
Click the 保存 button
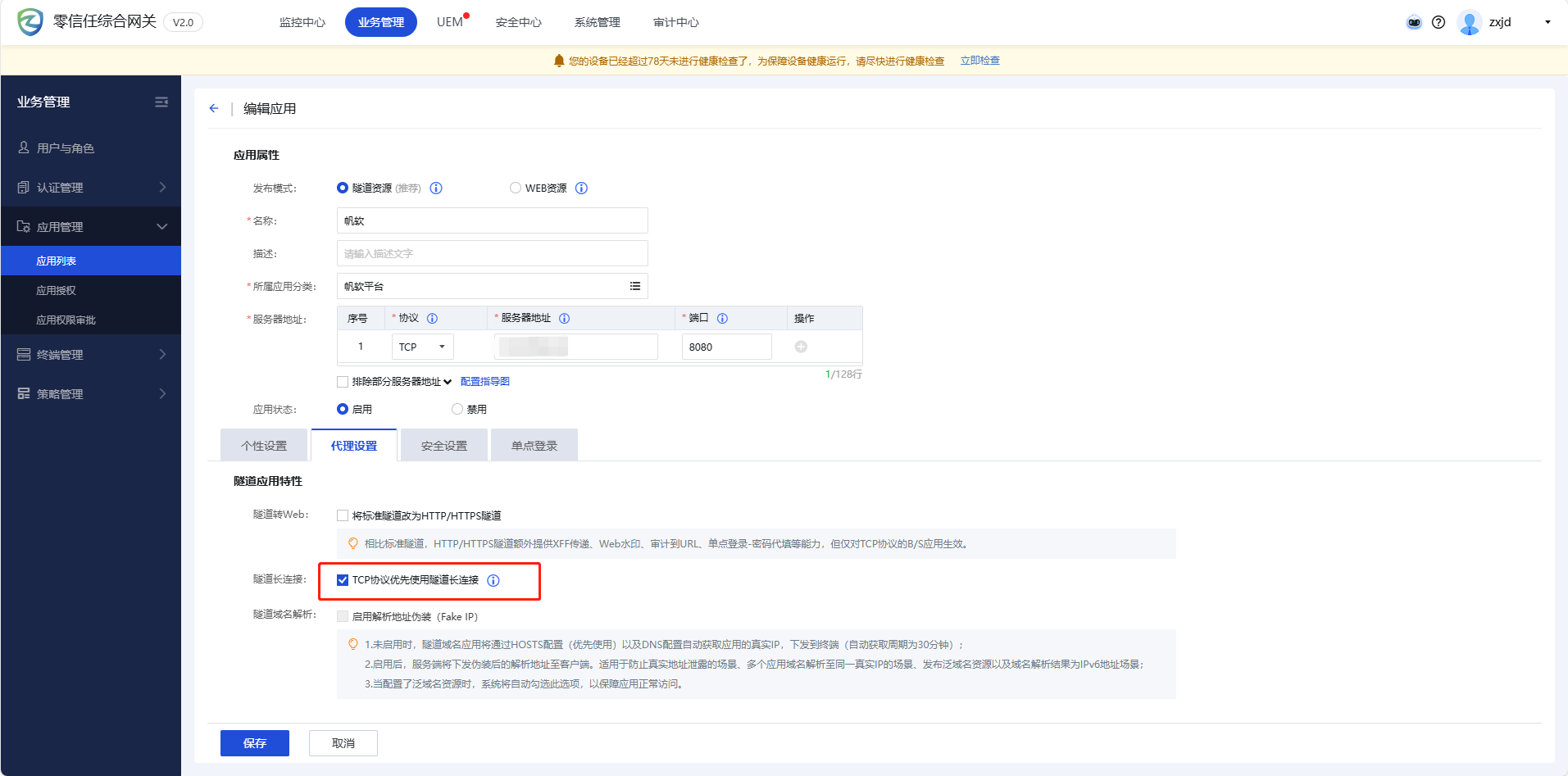click(x=254, y=743)
